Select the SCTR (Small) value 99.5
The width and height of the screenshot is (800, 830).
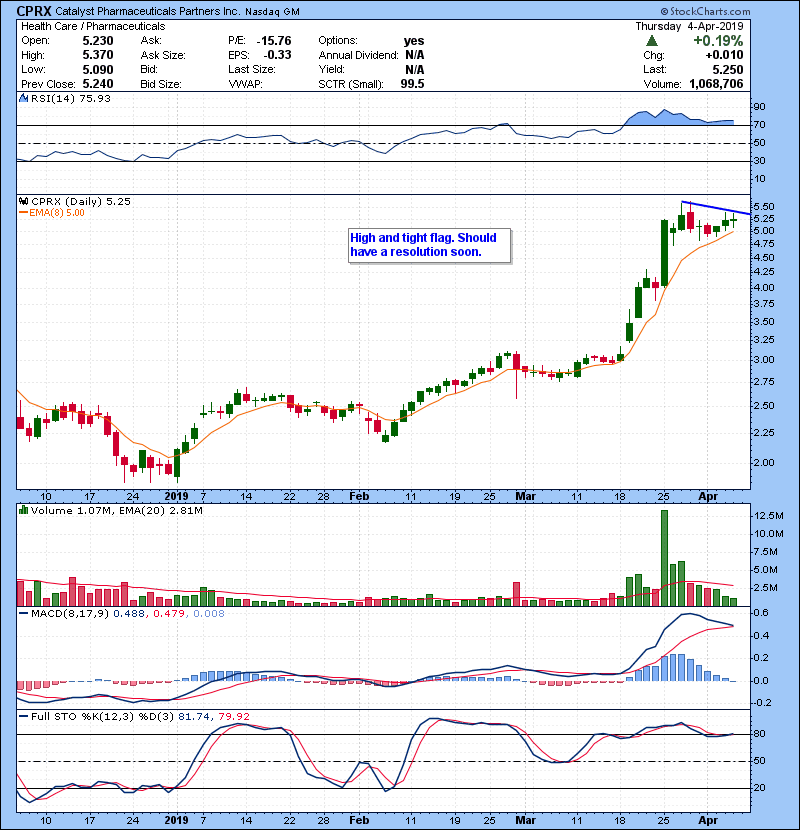(x=412, y=84)
